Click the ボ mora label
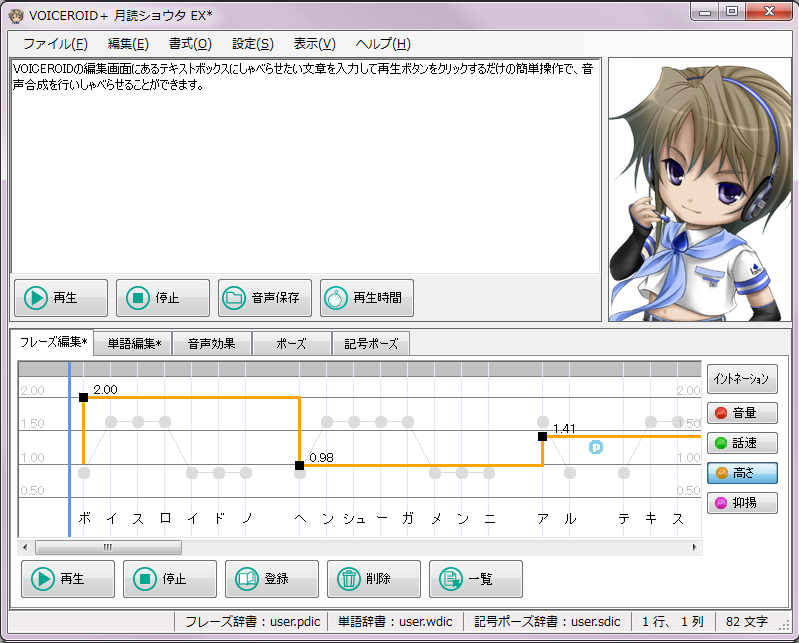Image resolution: width=799 pixels, height=643 pixels. coord(85,518)
